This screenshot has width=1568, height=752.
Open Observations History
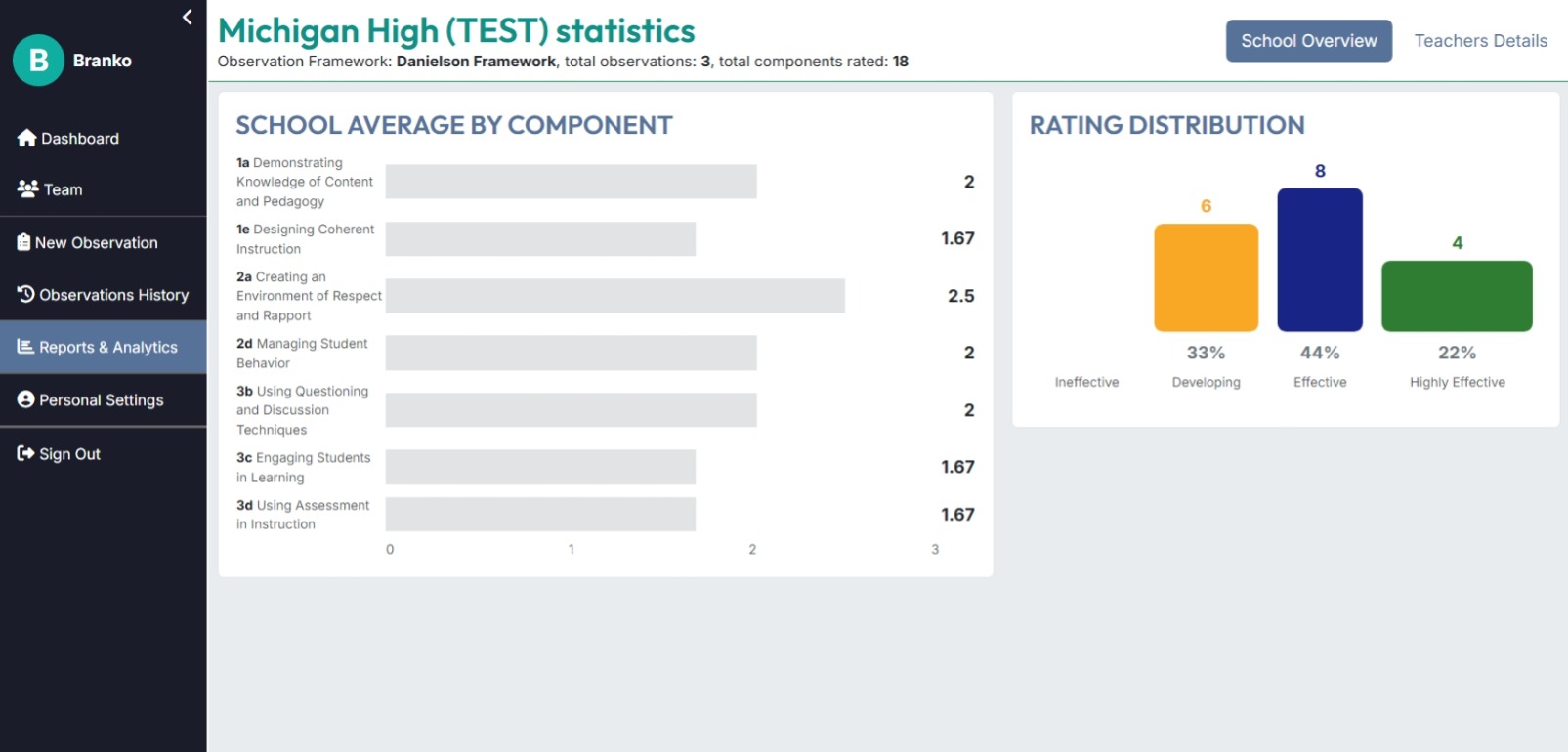point(104,294)
